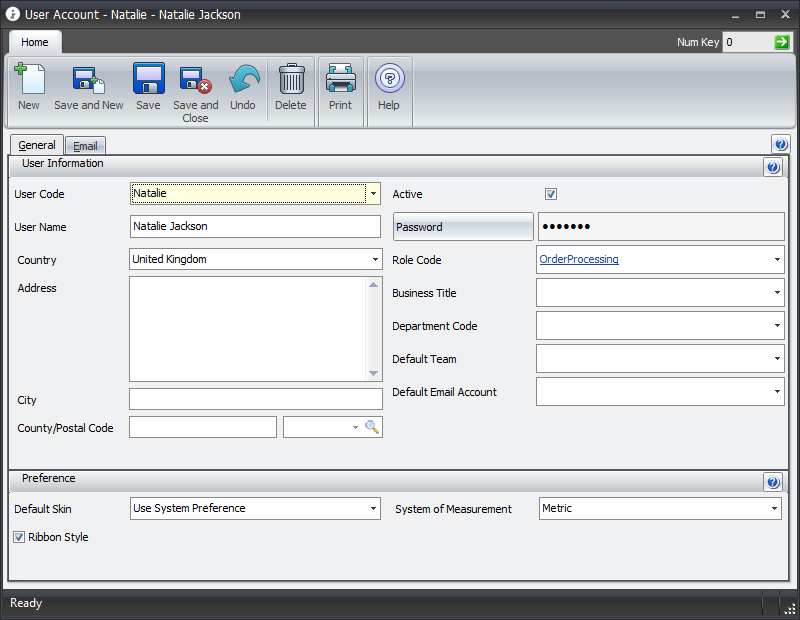Click the postal code search magnifier
Image resolution: width=800 pixels, height=620 pixels.
coord(372,427)
